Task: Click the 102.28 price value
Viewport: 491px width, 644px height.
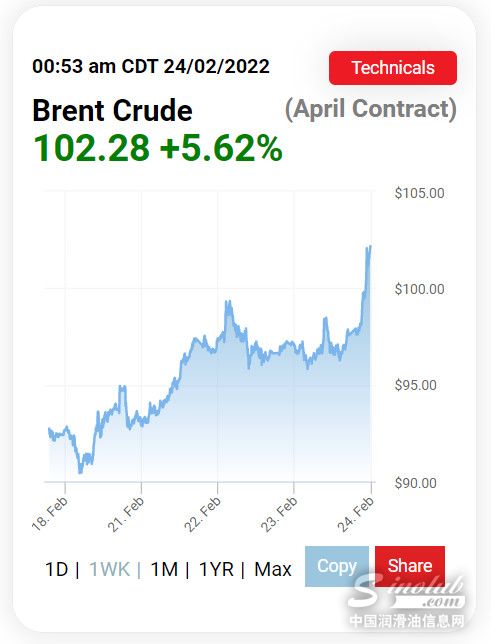Action: (x=91, y=148)
